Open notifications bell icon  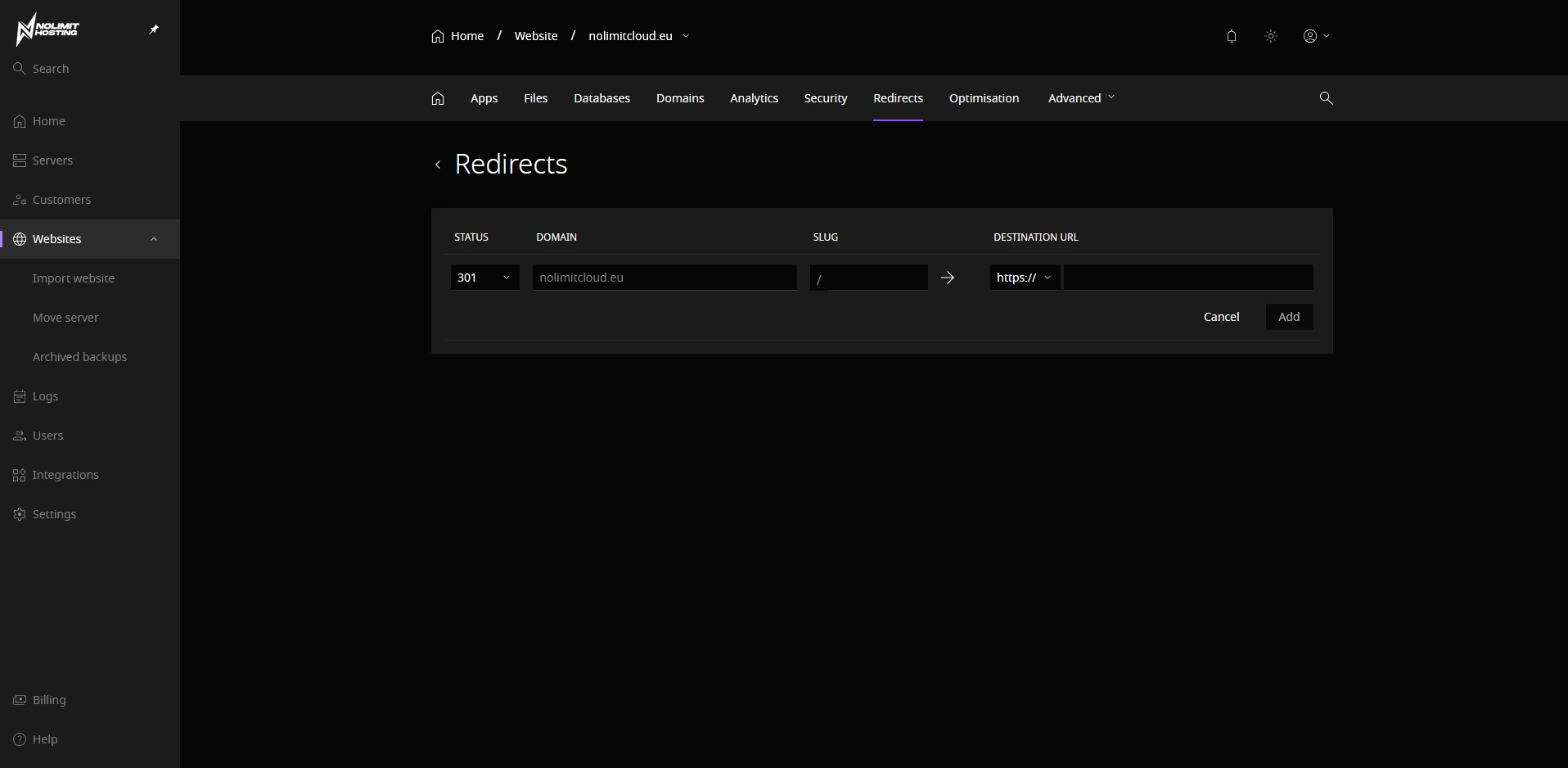[1232, 36]
